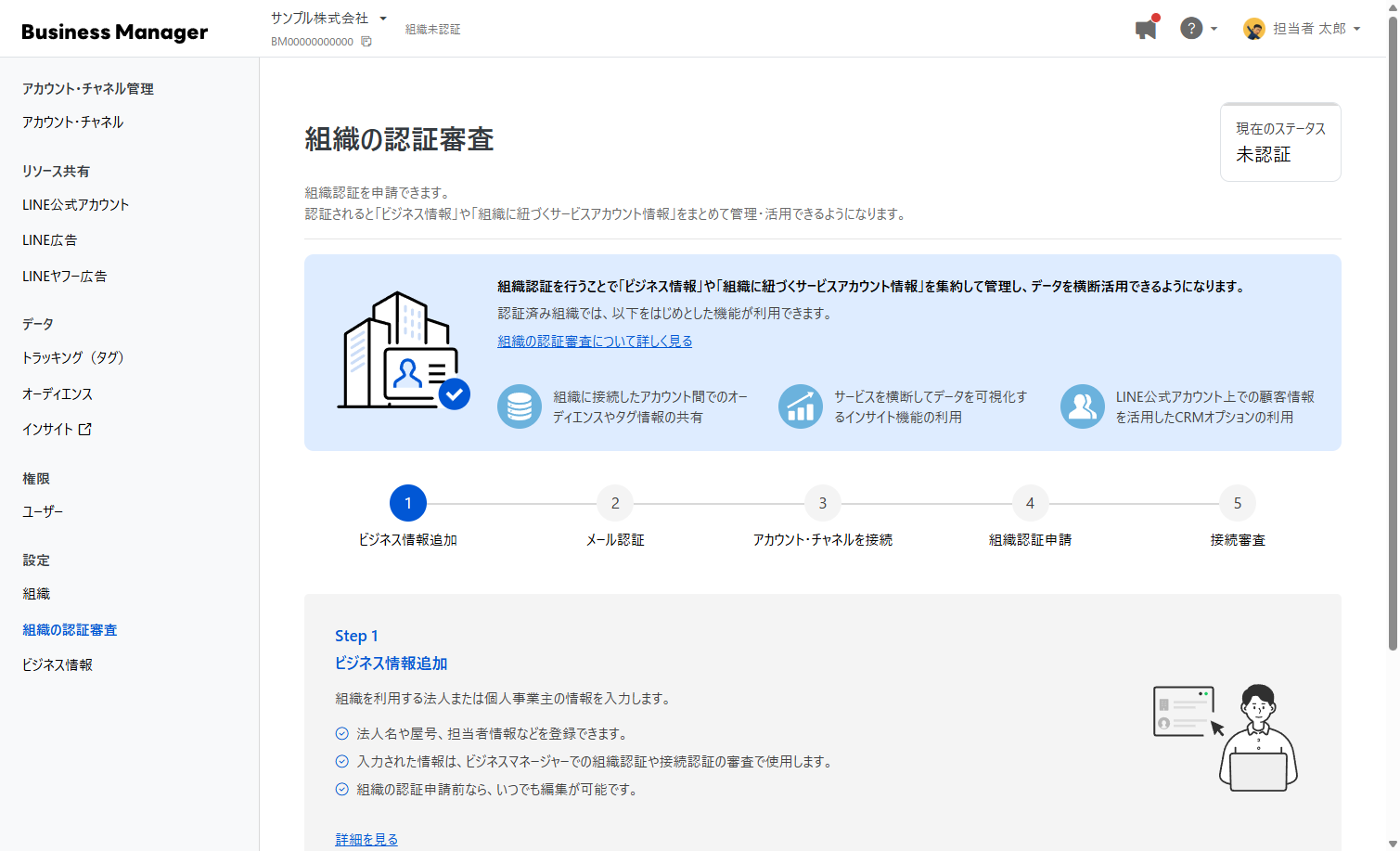Image resolution: width=1400 pixels, height=851 pixels.
Task: Click link 組織の認証審査について詳しく見る
Action: [595, 342]
